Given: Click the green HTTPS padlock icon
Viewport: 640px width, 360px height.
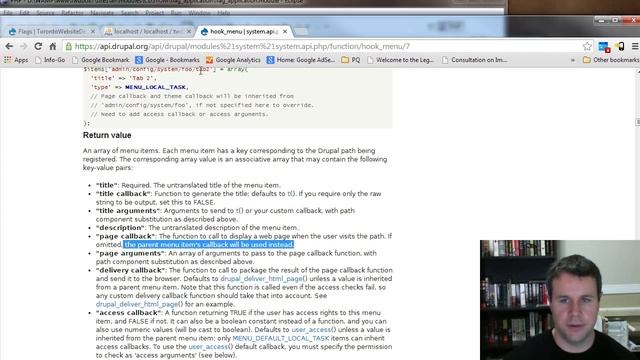Looking at the screenshot, I should click(x=69, y=47).
